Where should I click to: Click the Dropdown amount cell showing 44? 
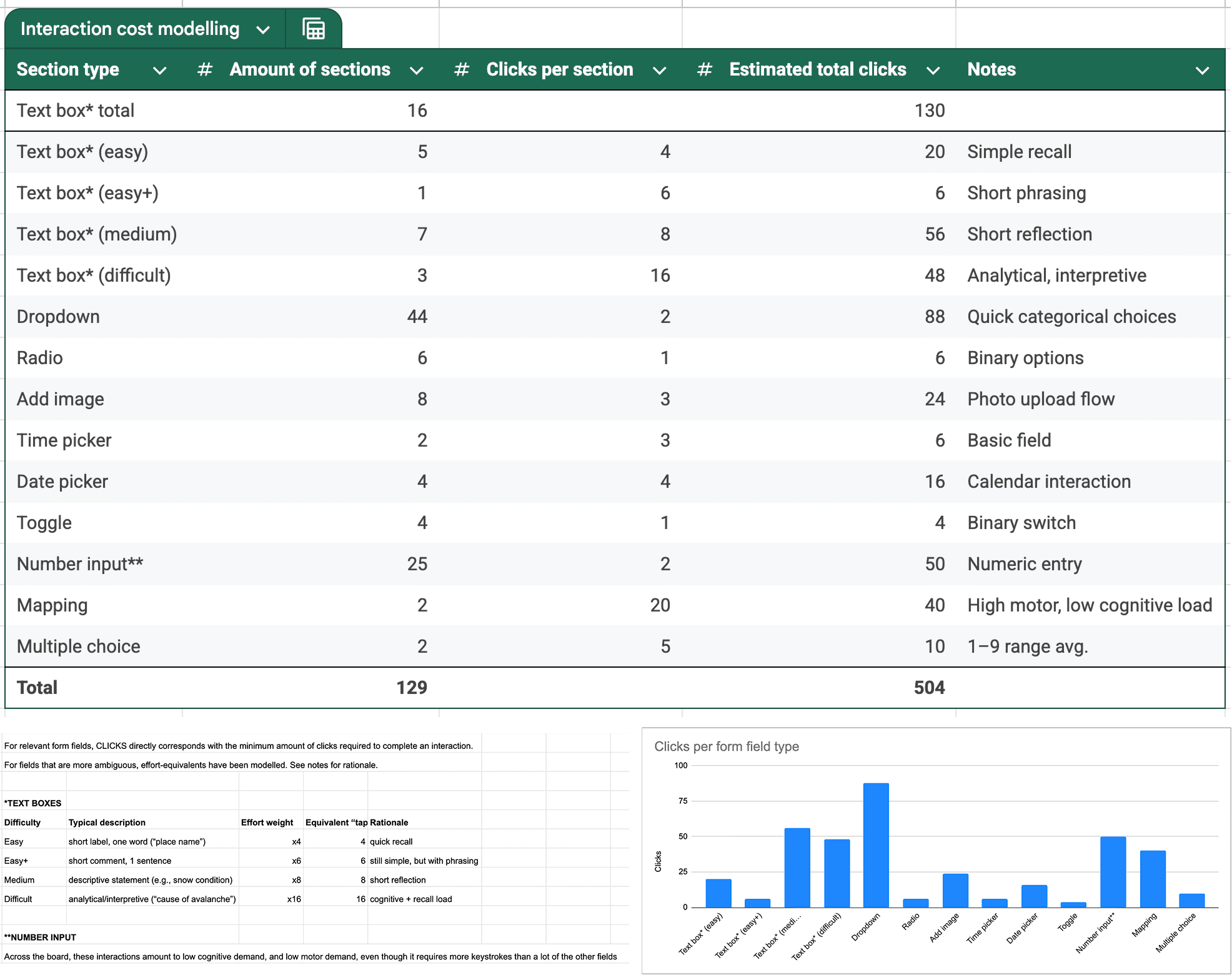(x=417, y=317)
